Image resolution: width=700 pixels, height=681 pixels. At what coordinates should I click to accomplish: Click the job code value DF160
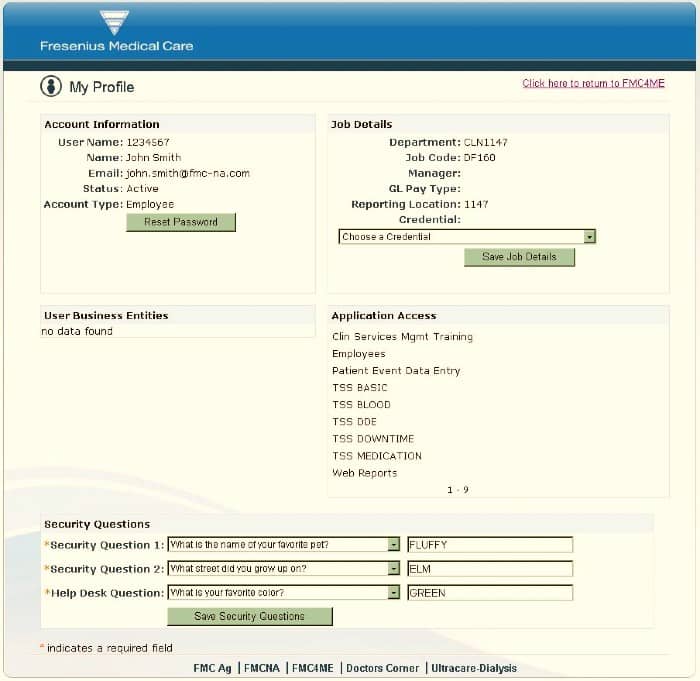(479, 158)
